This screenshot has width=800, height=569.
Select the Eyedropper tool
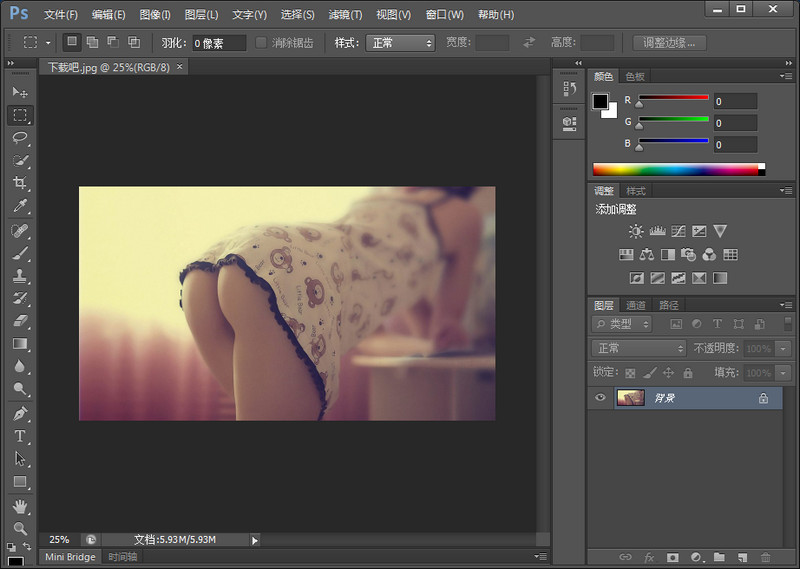[x=20, y=206]
